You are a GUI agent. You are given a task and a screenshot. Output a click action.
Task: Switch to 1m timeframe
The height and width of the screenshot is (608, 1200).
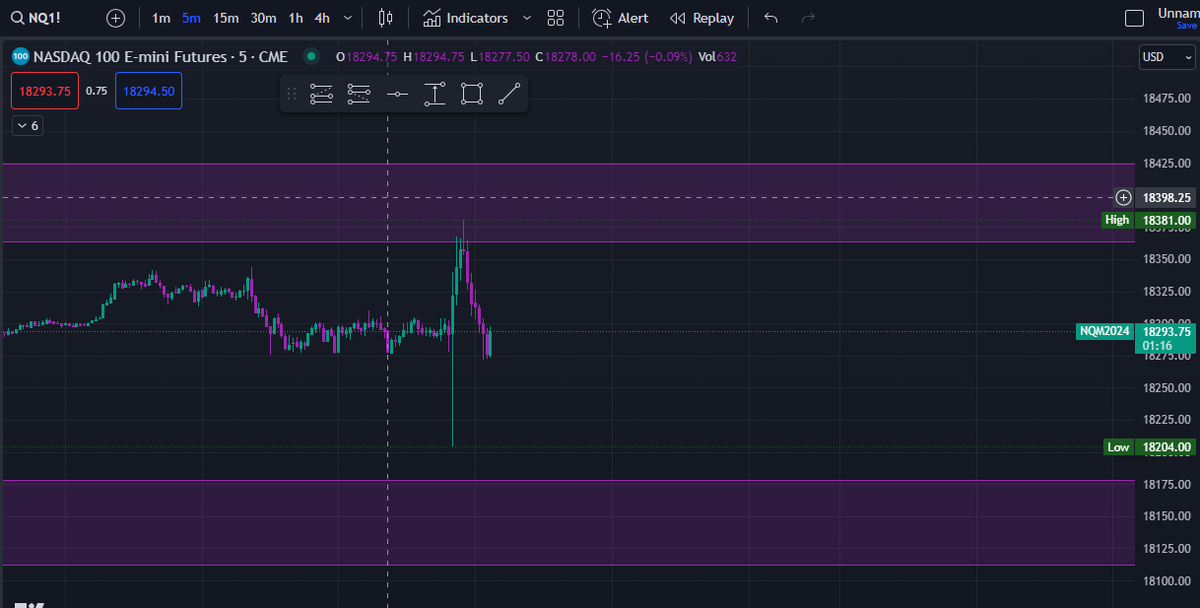click(161, 18)
